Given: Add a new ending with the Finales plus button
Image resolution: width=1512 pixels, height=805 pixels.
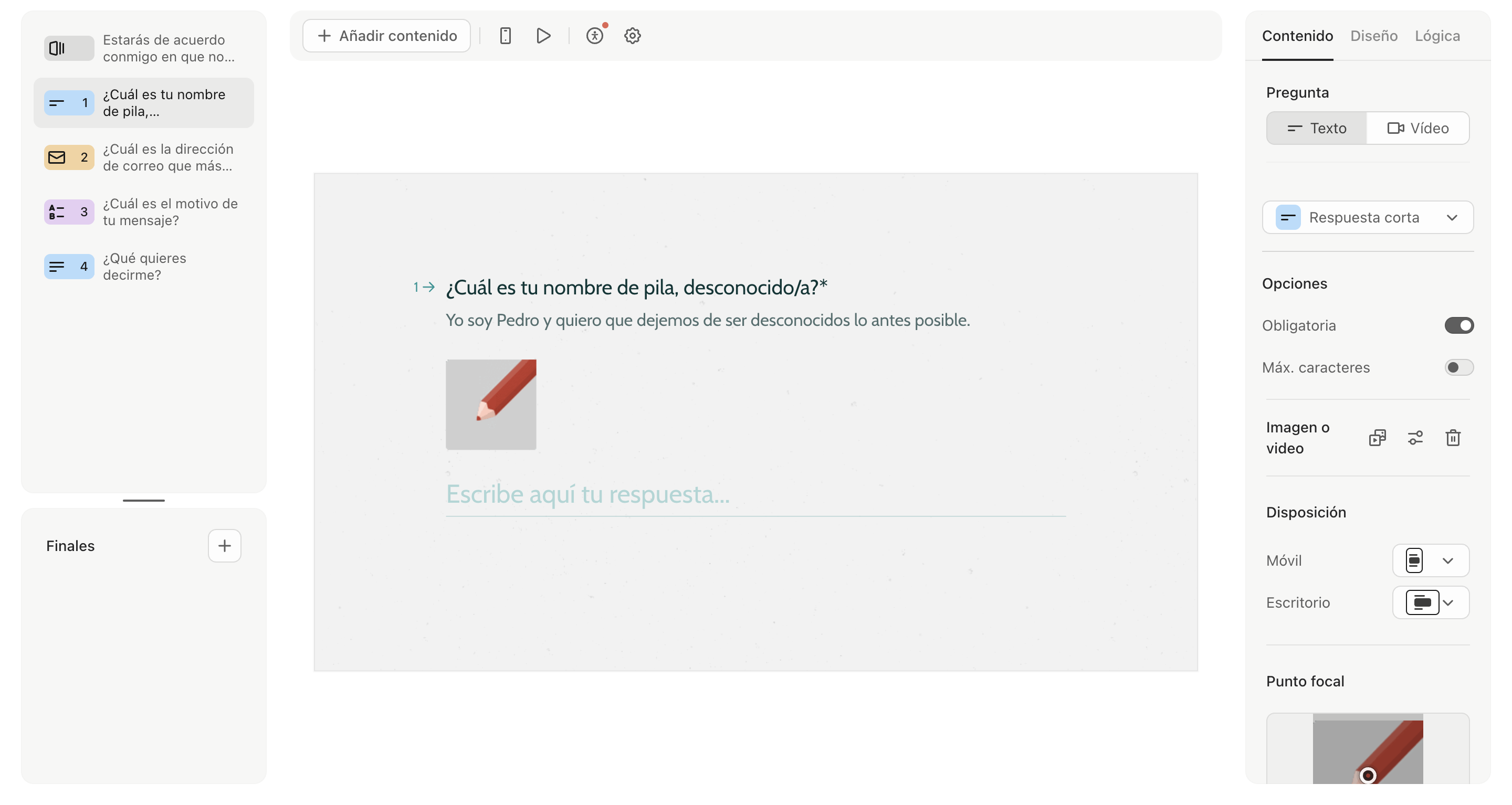Looking at the screenshot, I should coord(225,546).
